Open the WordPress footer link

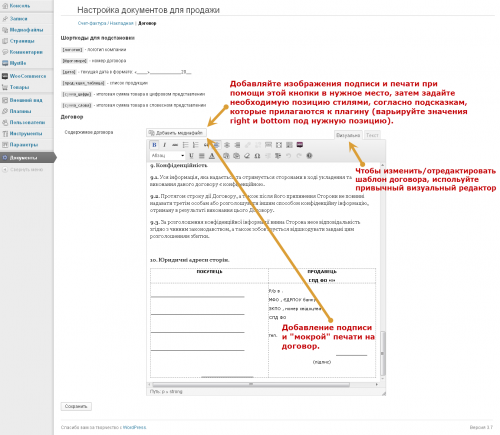134,427
